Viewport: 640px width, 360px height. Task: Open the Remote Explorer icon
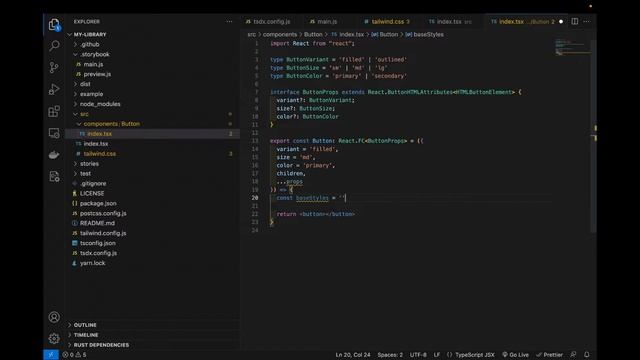pos(54,133)
